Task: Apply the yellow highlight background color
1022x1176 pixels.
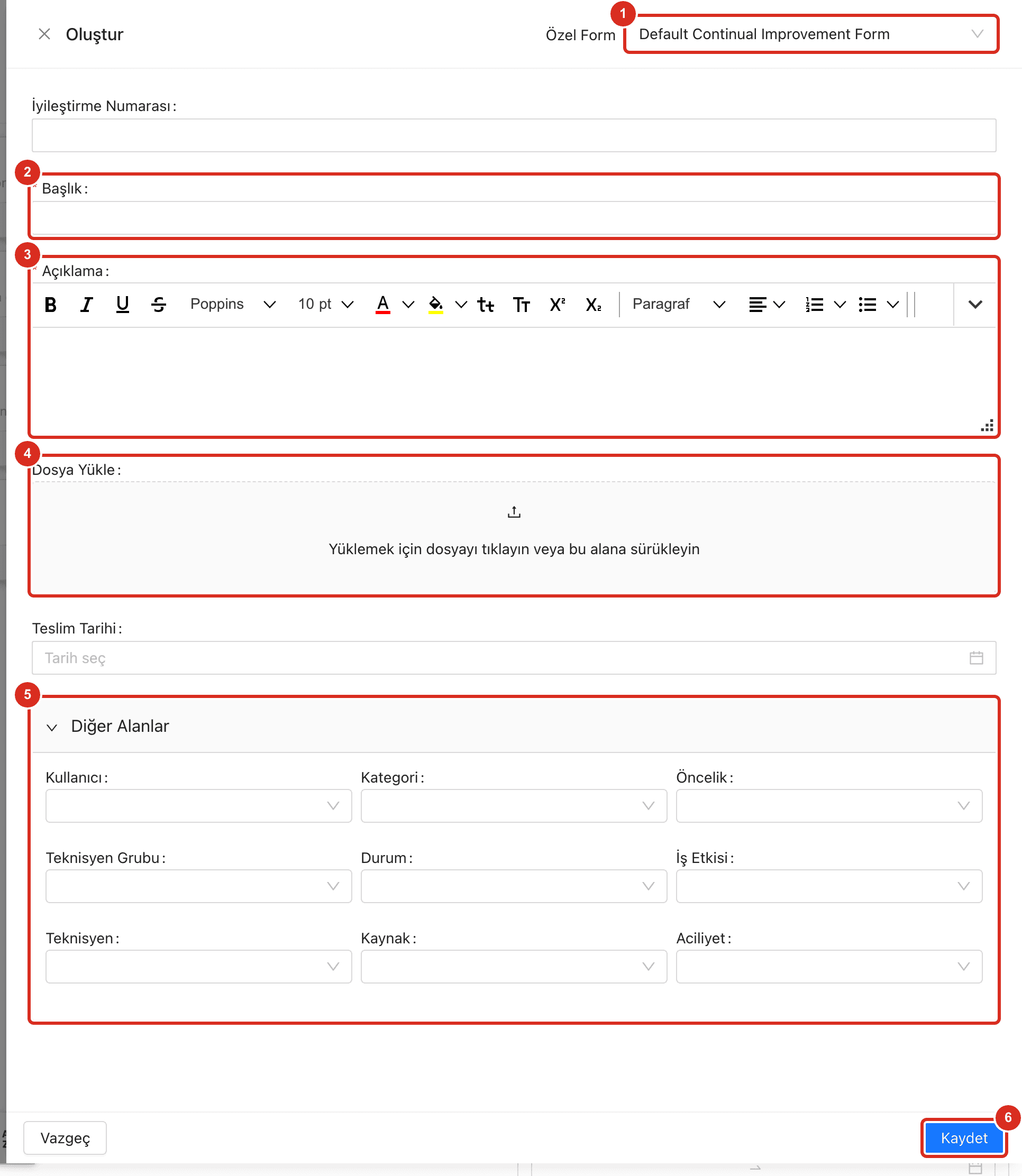Action: click(x=436, y=305)
